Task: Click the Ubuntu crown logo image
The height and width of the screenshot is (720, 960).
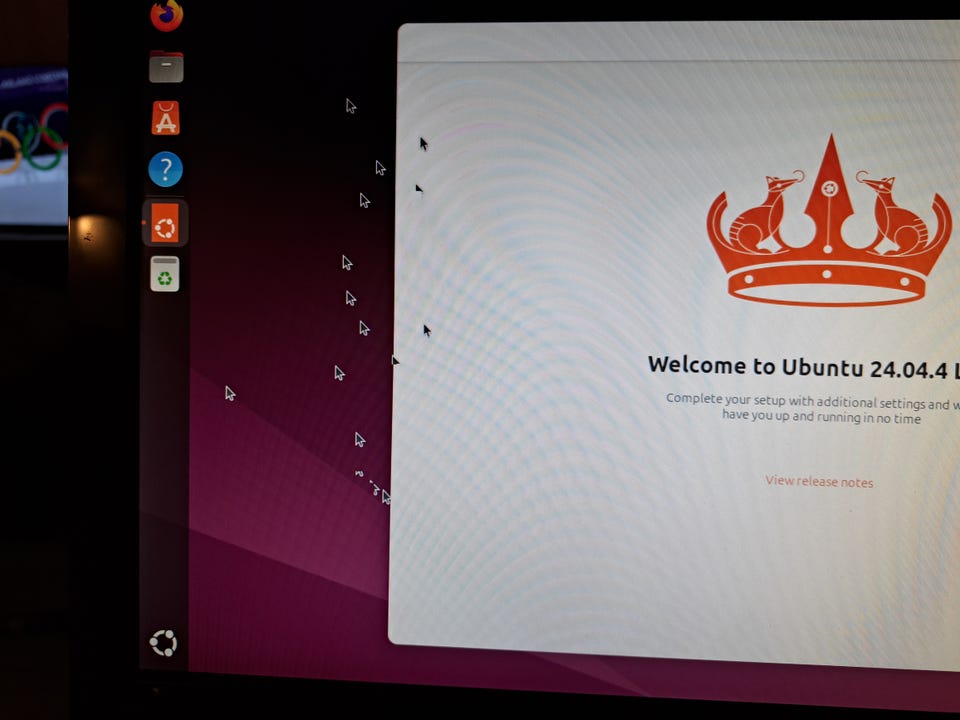Action: coord(829,220)
